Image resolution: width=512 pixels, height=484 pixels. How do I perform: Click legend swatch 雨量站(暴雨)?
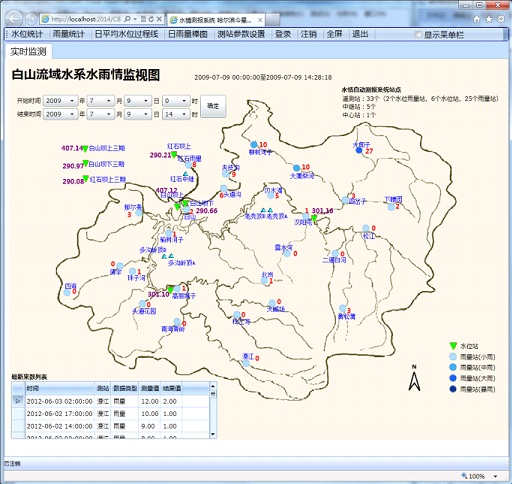(453, 389)
